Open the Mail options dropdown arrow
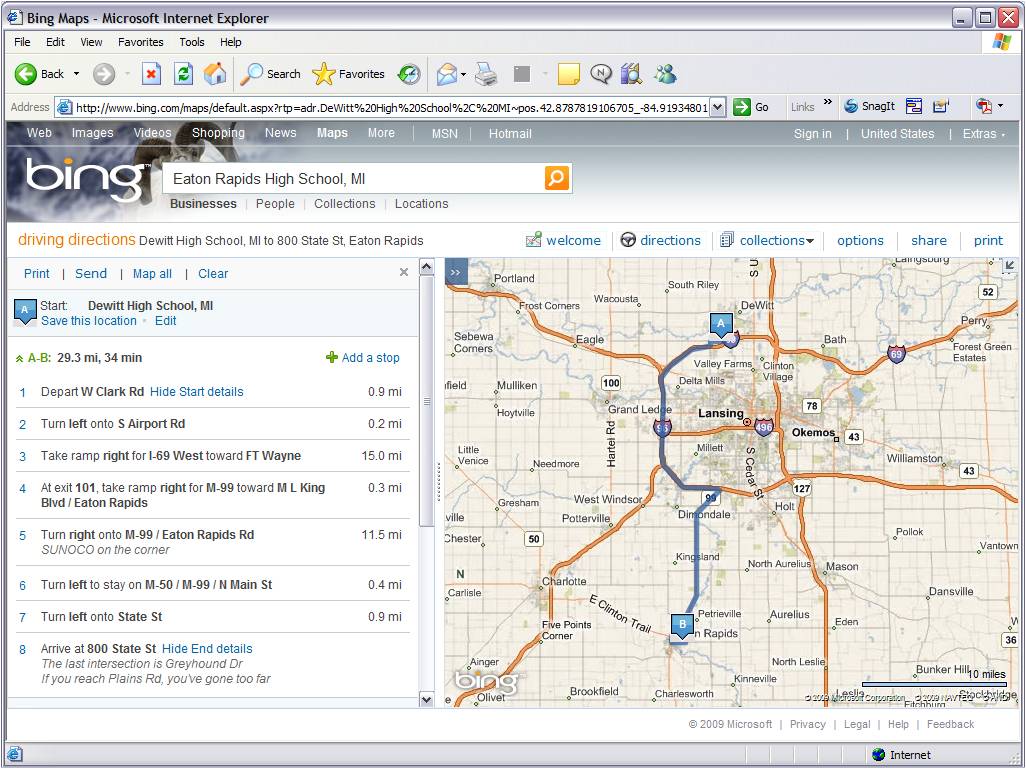Viewport: 1026px width, 770px height. pos(463,74)
